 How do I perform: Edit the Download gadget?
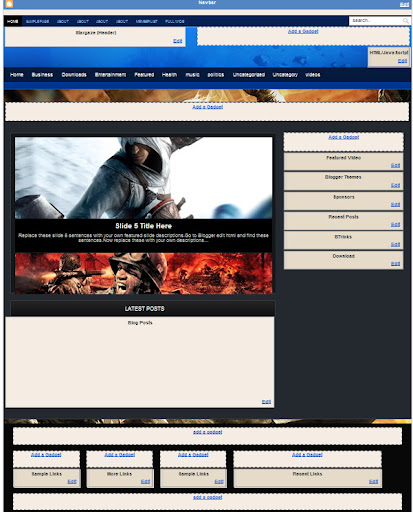click(x=395, y=264)
